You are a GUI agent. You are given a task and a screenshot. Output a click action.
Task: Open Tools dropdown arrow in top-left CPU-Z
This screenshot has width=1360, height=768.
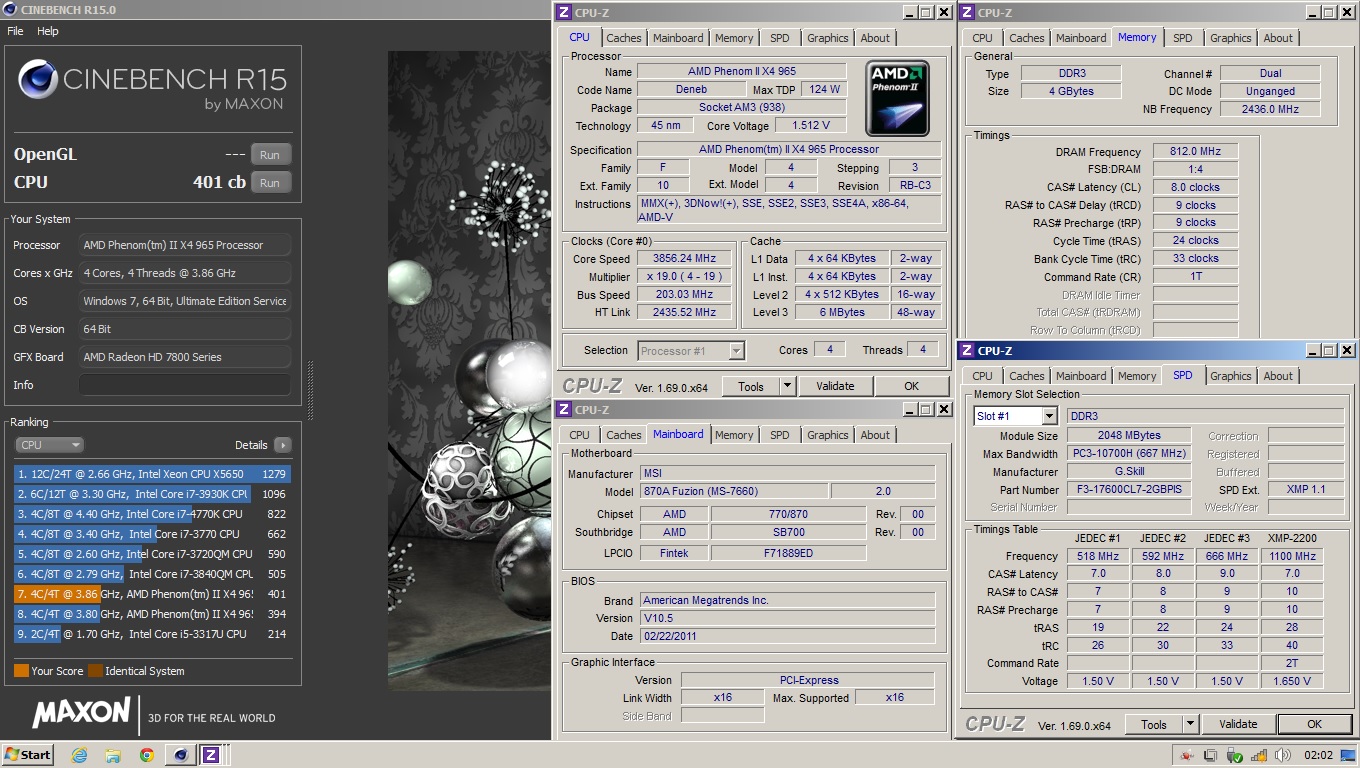787,386
